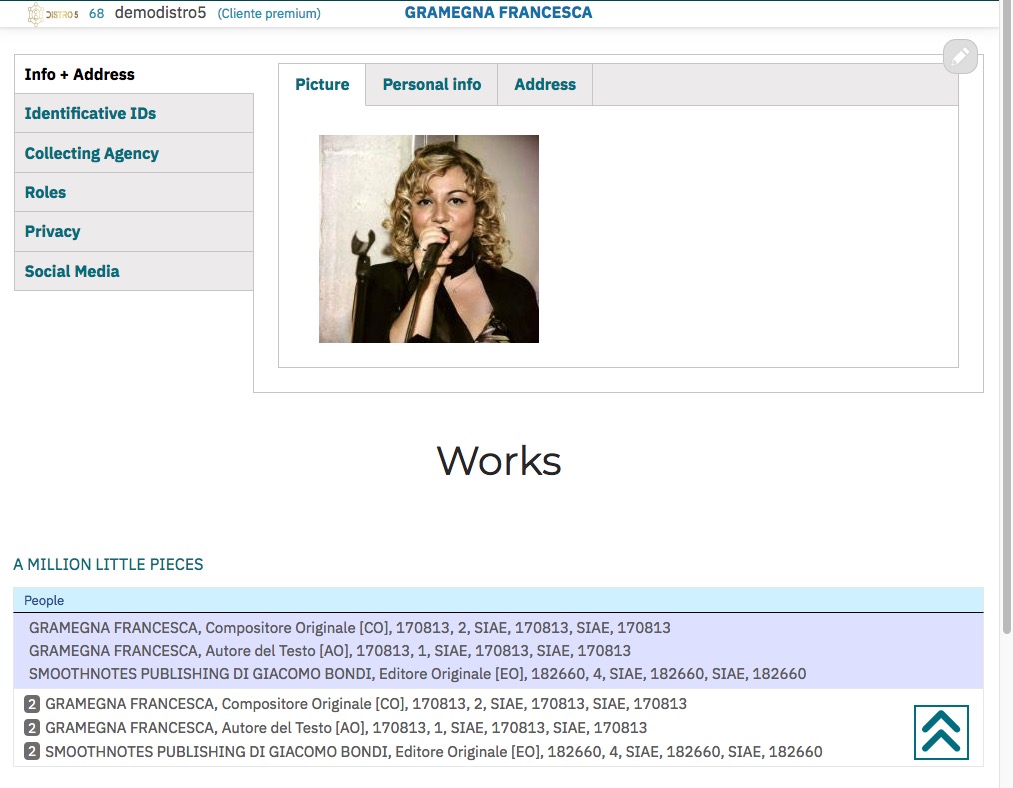This screenshot has width=1013, height=788.
Task: Click the profile picture of the singer
Action: 429,239
